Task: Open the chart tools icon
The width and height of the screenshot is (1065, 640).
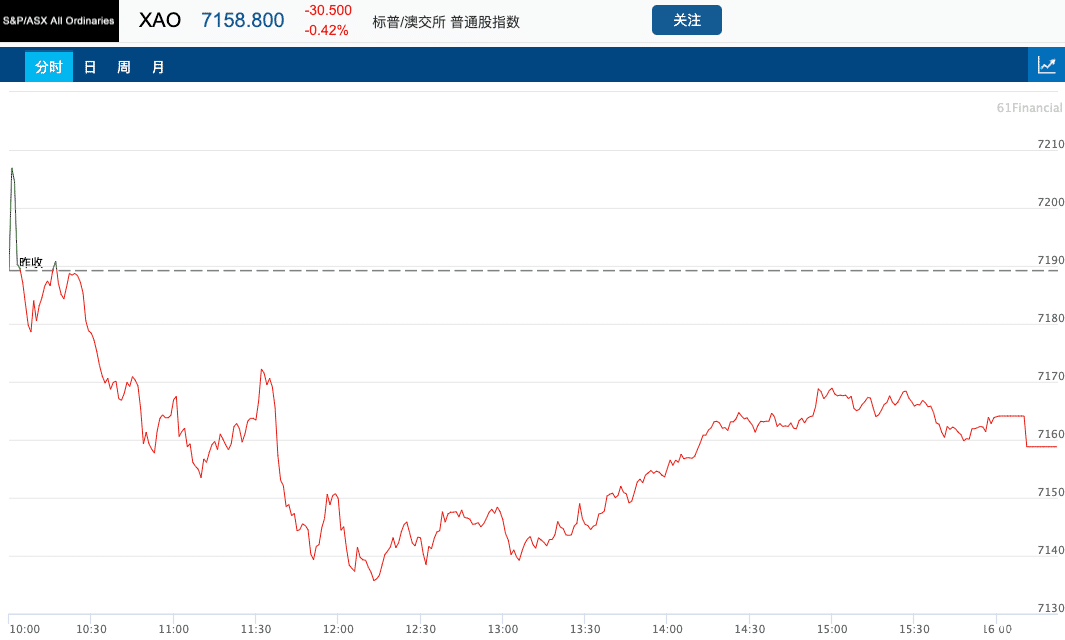Action: point(1047,65)
